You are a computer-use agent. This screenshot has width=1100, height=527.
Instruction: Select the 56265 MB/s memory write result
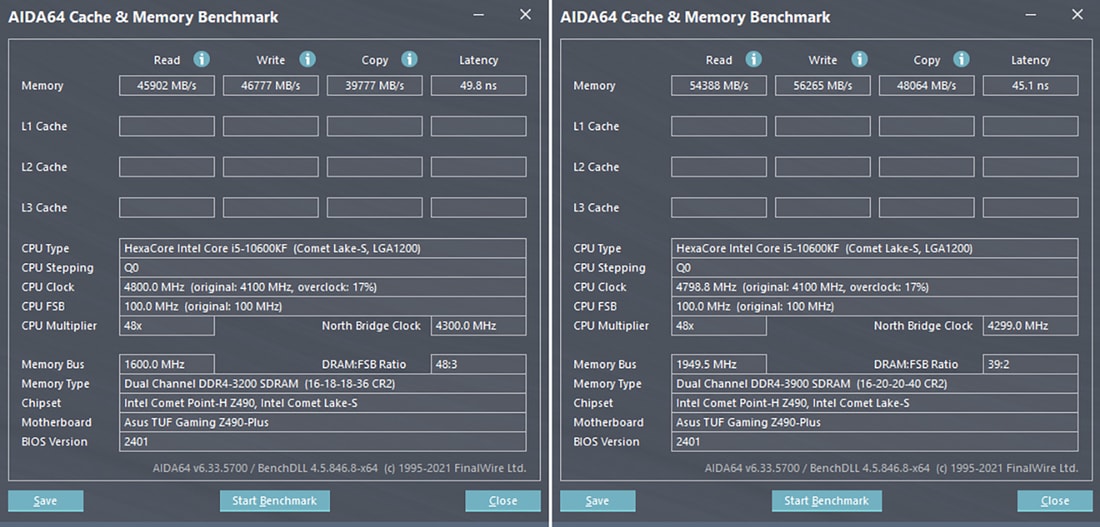(823, 86)
